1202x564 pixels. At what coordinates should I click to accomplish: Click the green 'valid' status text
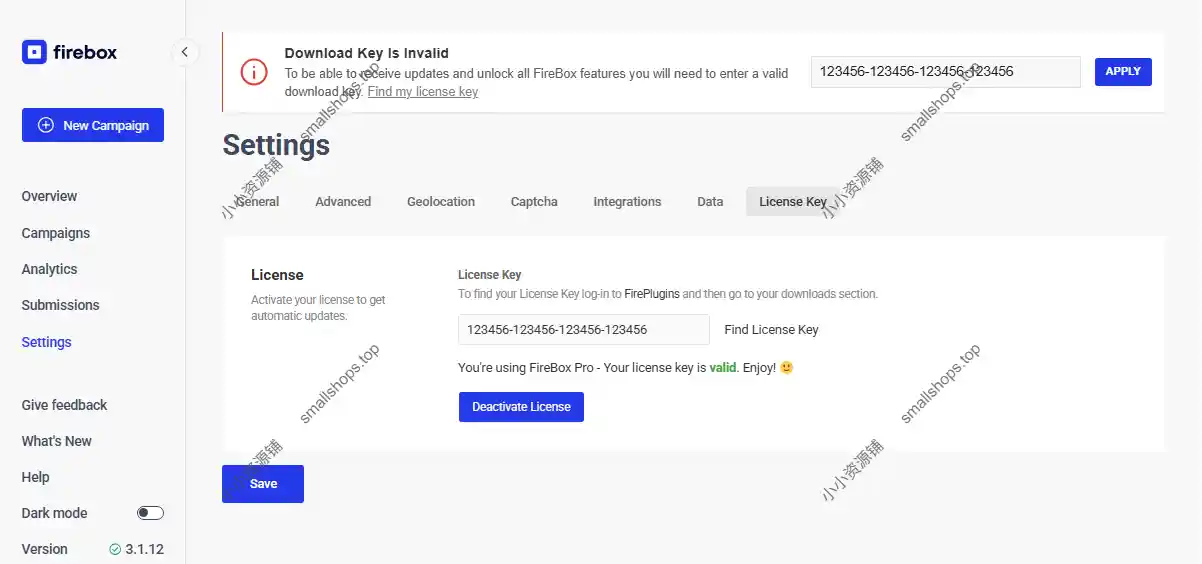(x=723, y=367)
